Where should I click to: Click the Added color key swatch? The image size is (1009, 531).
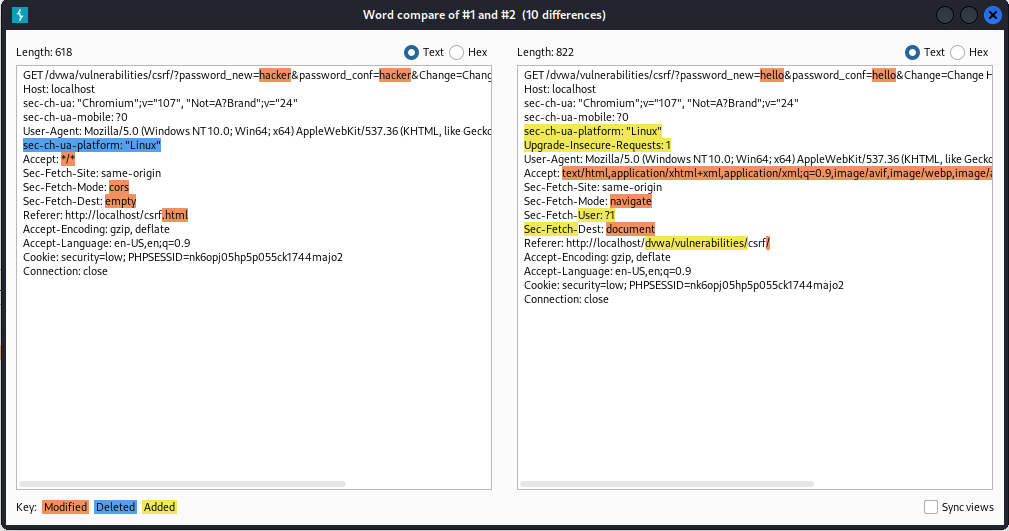[159, 507]
